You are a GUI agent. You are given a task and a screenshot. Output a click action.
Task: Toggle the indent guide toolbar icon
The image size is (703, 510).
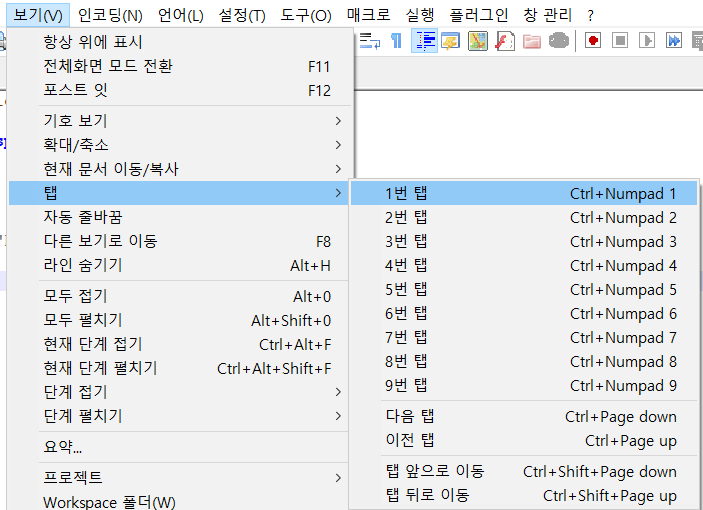(424, 41)
